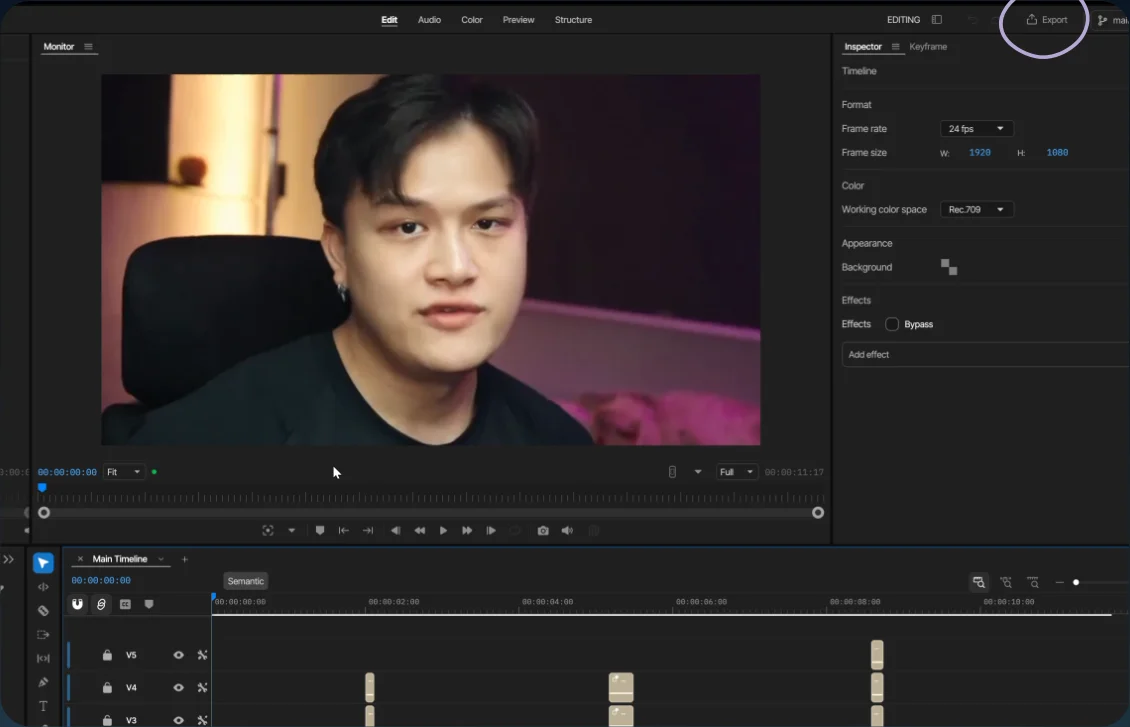Click the Export button
The height and width of the screenshot is (727, 1130).
pos(1047,20)
